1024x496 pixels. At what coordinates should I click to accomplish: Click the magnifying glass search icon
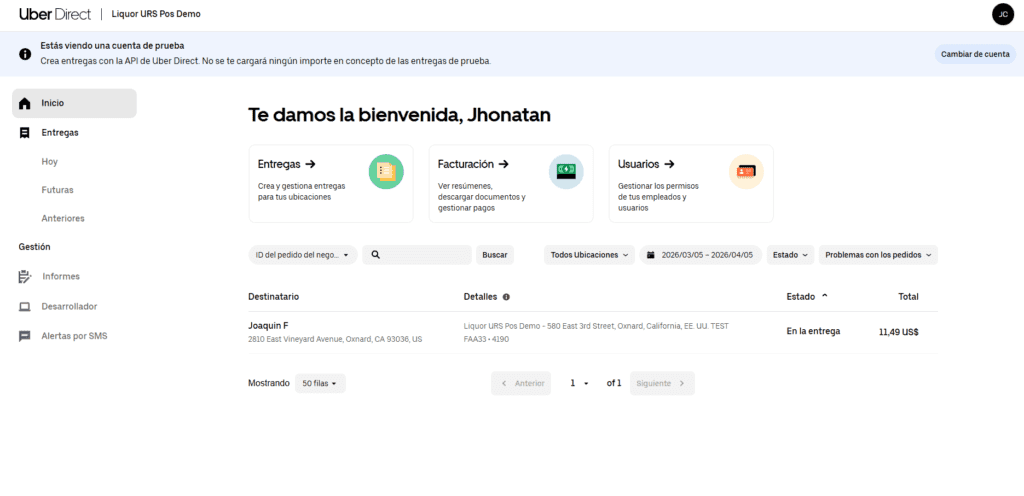click(x=376, y=255)
